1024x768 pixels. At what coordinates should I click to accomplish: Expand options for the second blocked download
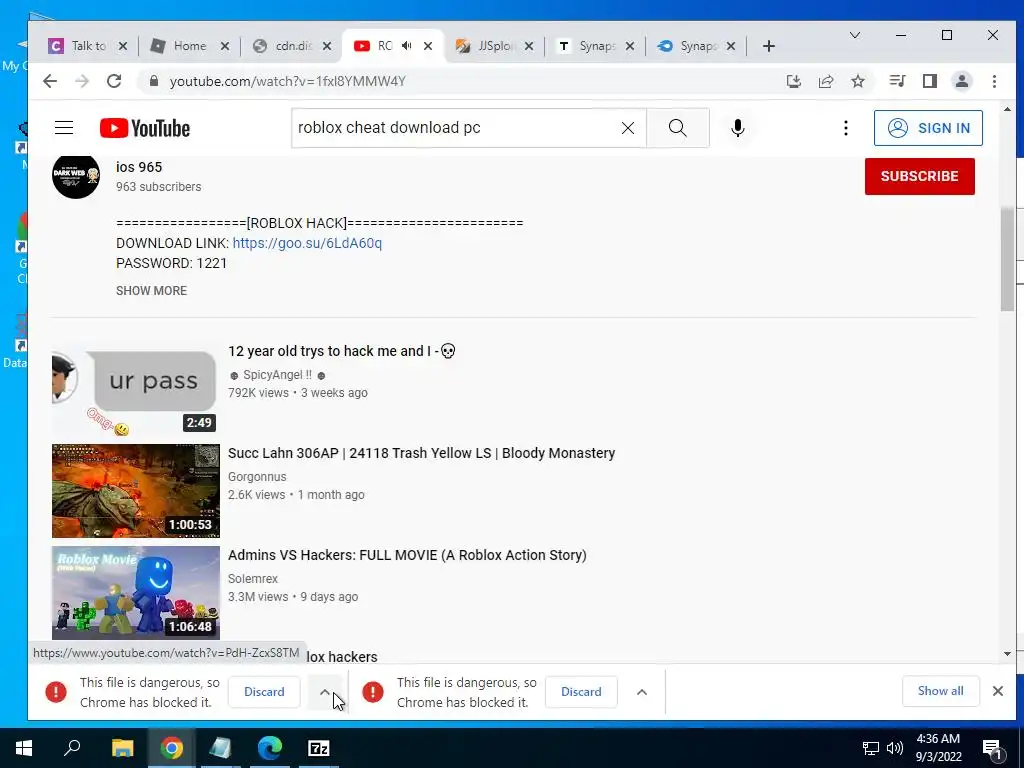pos(642,692)
